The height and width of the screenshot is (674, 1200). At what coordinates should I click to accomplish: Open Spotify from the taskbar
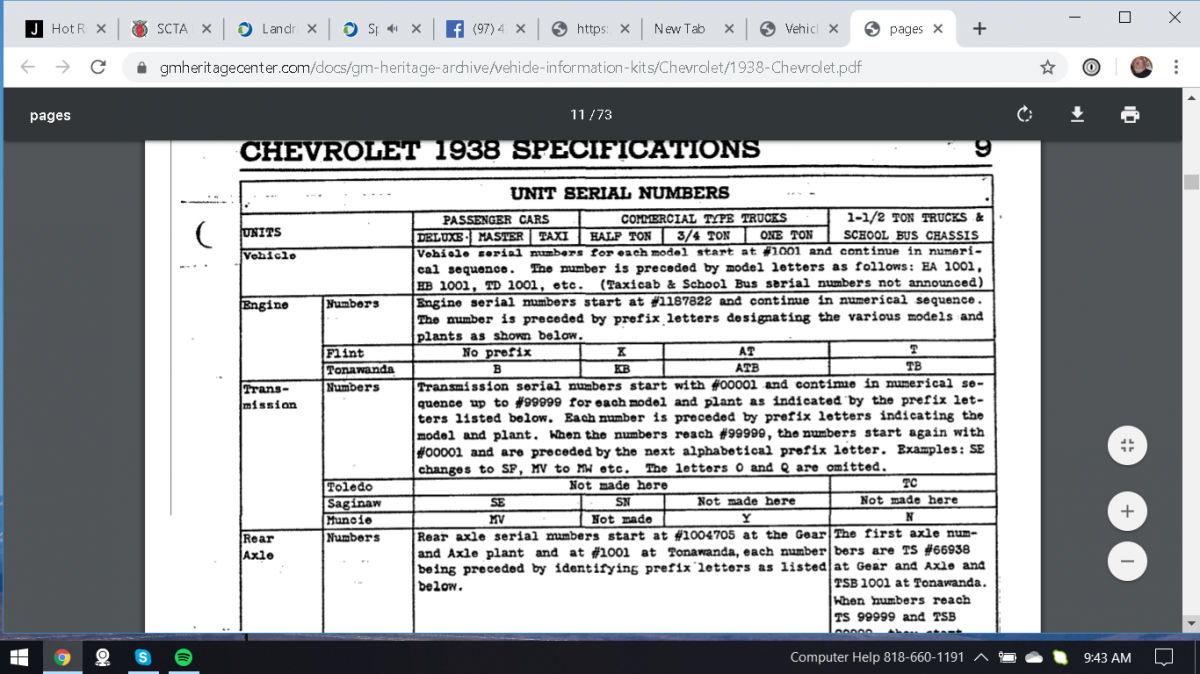pos(184,657)
